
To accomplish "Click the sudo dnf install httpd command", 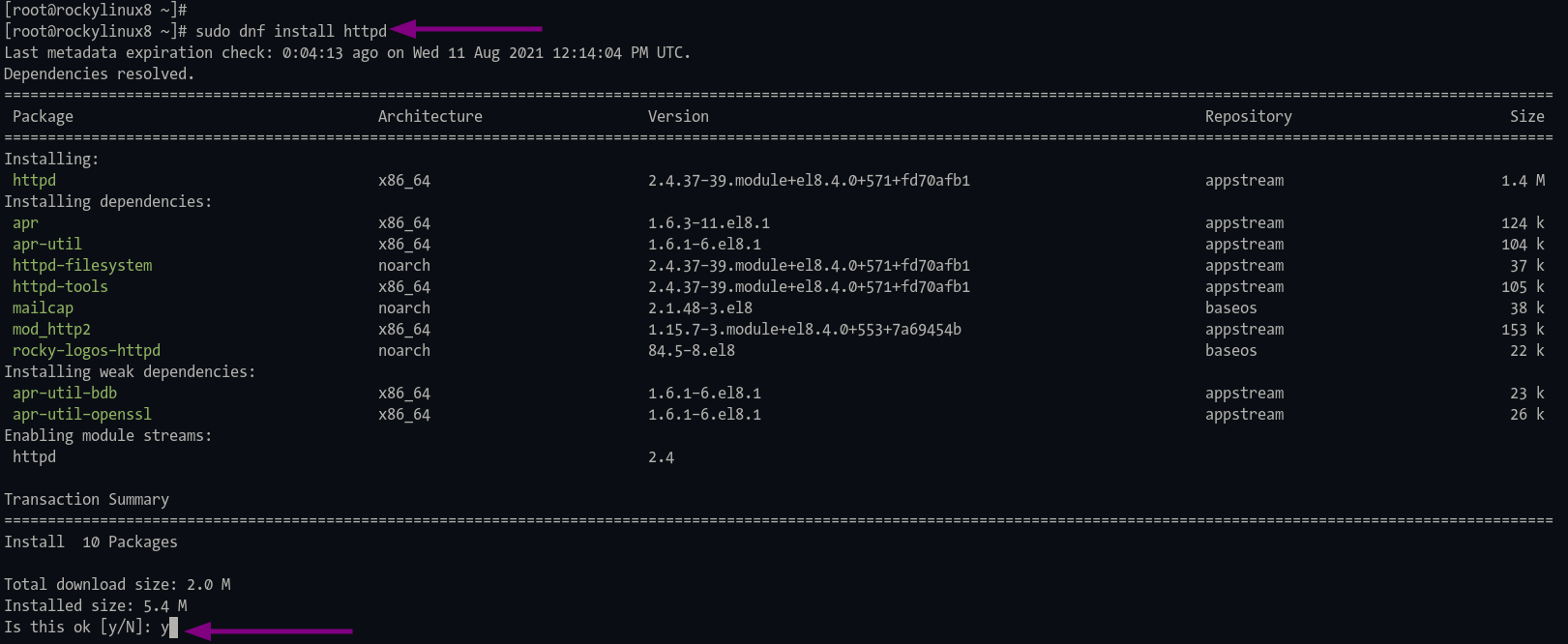I will click(x=291, y=31).
